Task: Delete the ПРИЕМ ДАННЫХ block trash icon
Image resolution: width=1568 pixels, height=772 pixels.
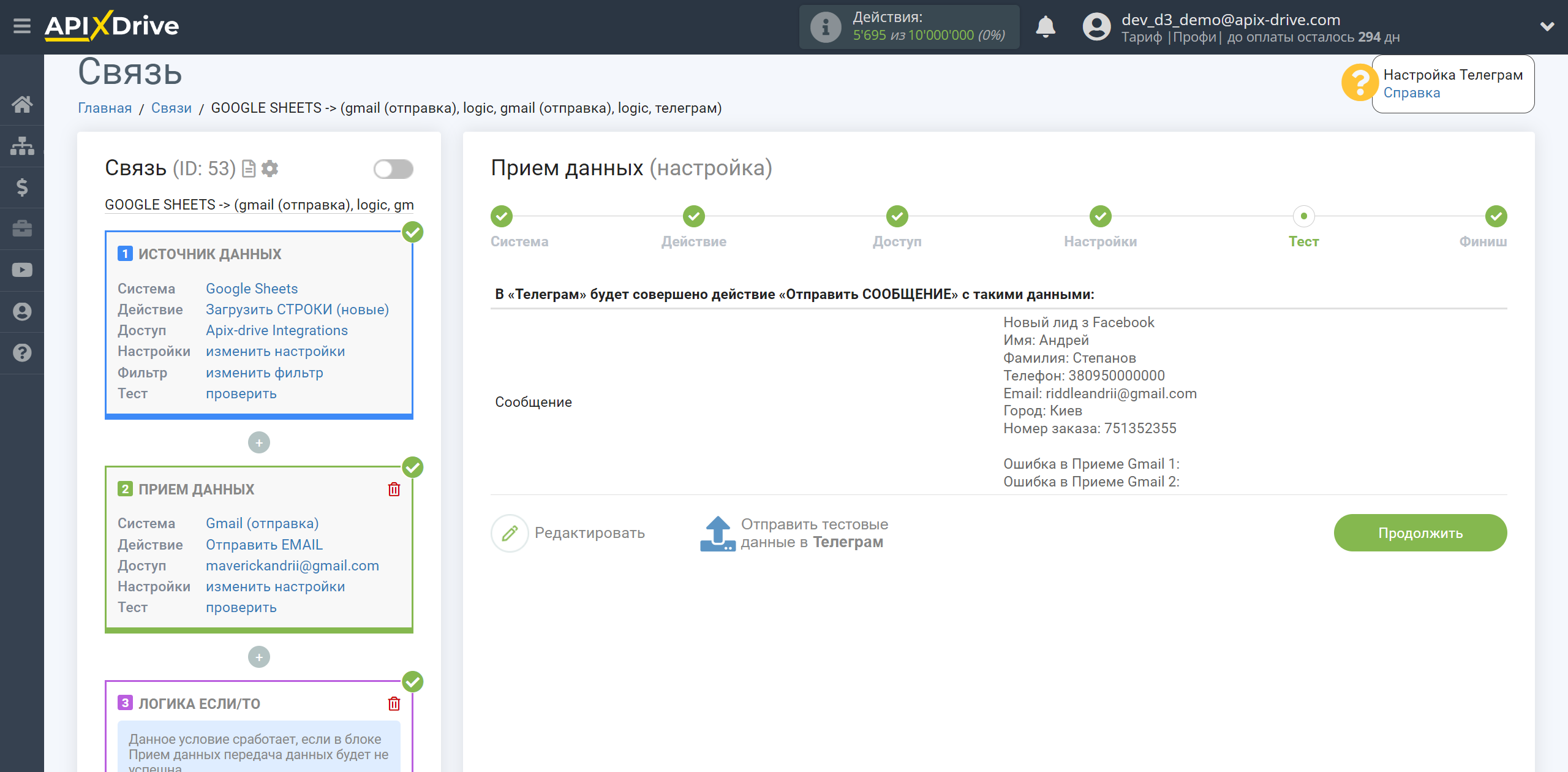Action: [394, 489]
